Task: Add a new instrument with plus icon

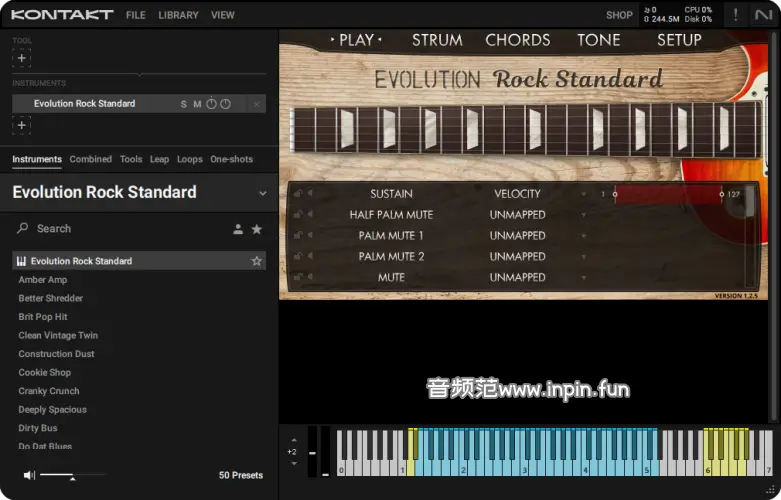Action: [22, 125]
